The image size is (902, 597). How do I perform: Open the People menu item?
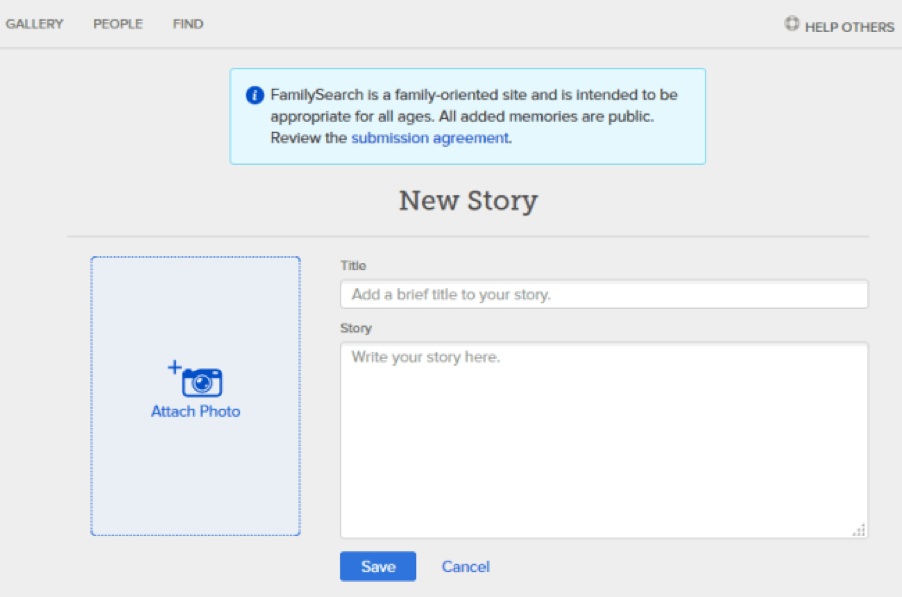point(118,24)
